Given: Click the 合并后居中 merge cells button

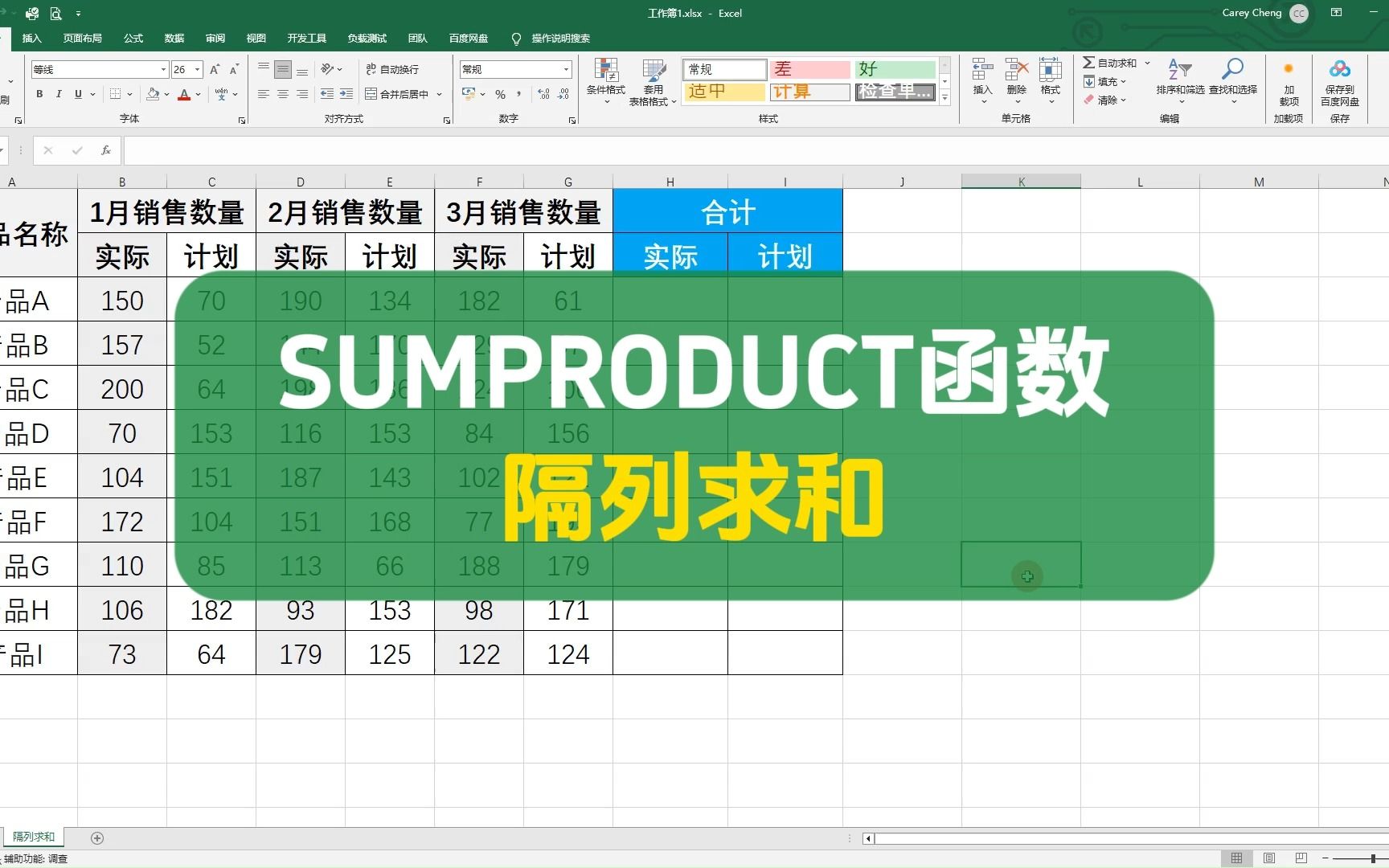Looking at the screenshot, I should pos(398,94).
